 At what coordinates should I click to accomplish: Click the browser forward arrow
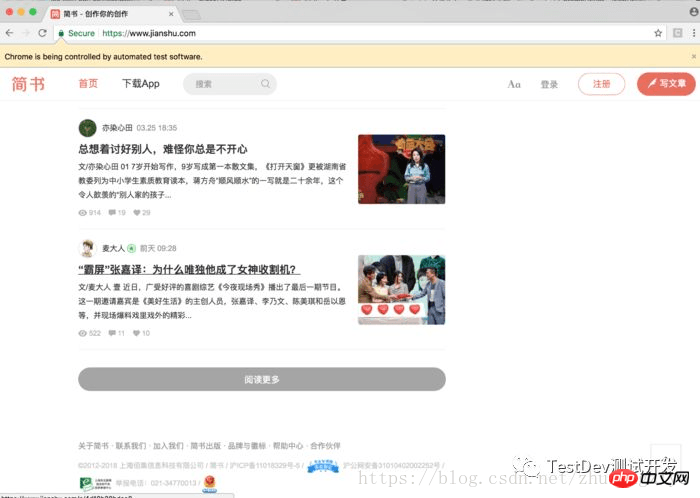(x=26, y=33)
